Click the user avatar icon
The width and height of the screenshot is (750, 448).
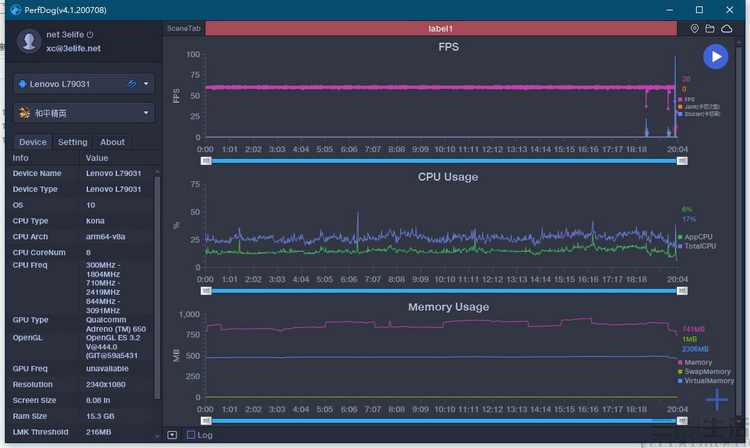click(x=29, y=41)
